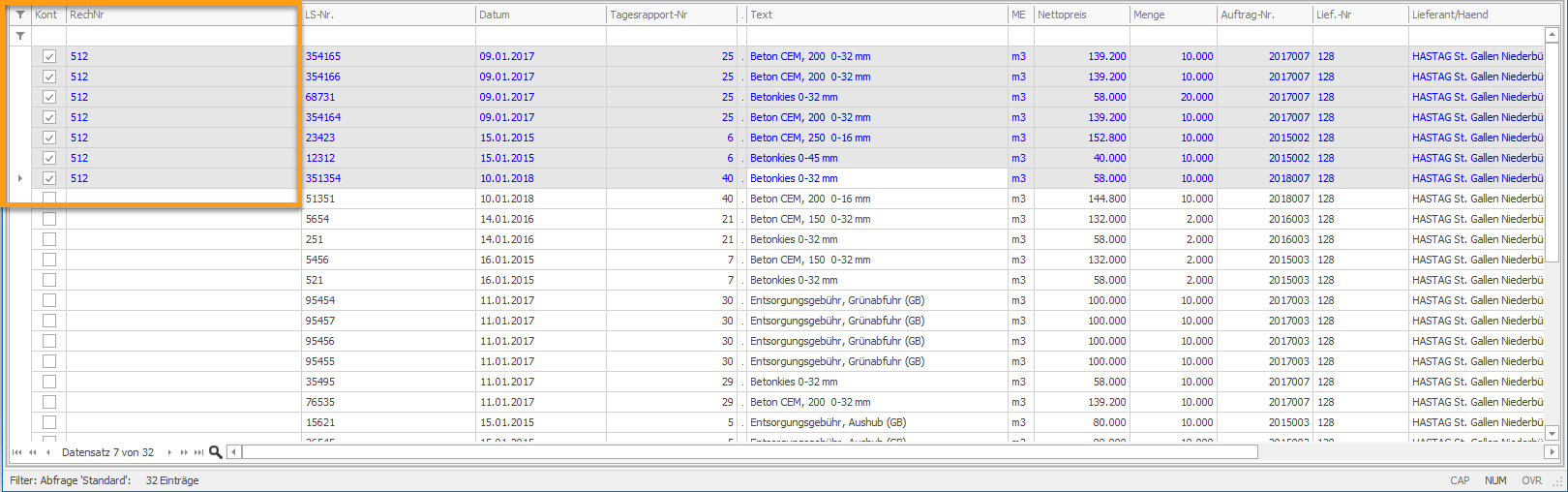The height and width of the screenshot is (492, 1568).
Task: Click vertical scrollbar up arrow
Action: [1552, 34]
